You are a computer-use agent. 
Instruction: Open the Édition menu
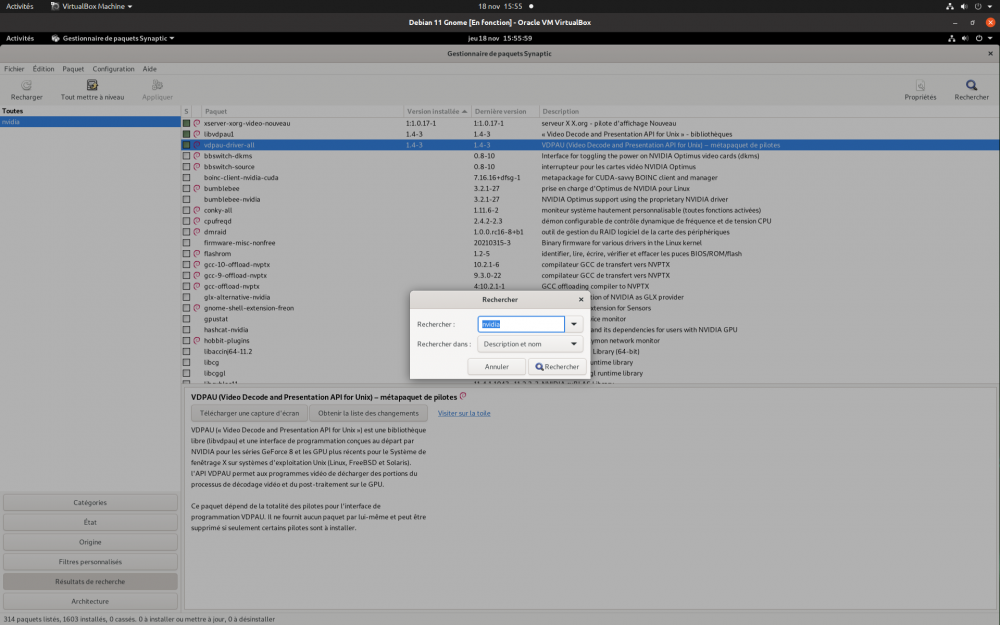tap(43, 69)
